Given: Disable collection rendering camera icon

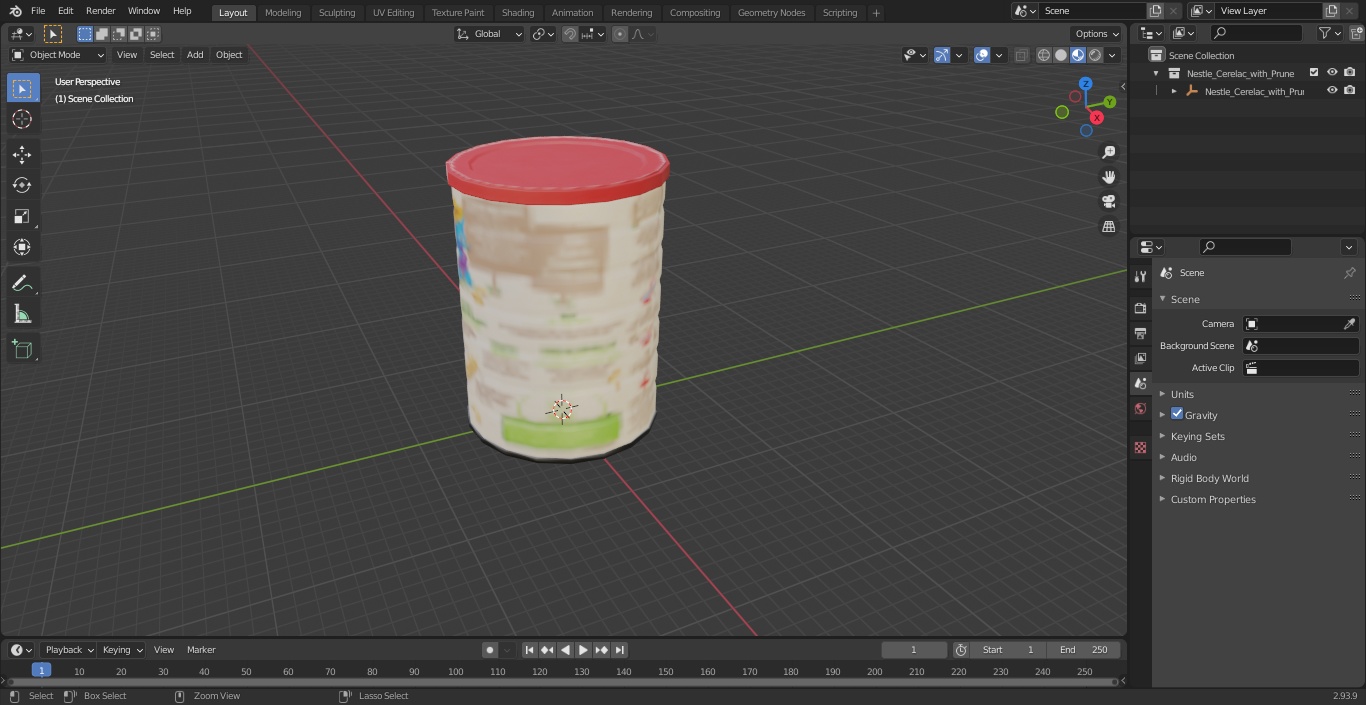Looking at the screenshot, I should (x=1350, y=73).
